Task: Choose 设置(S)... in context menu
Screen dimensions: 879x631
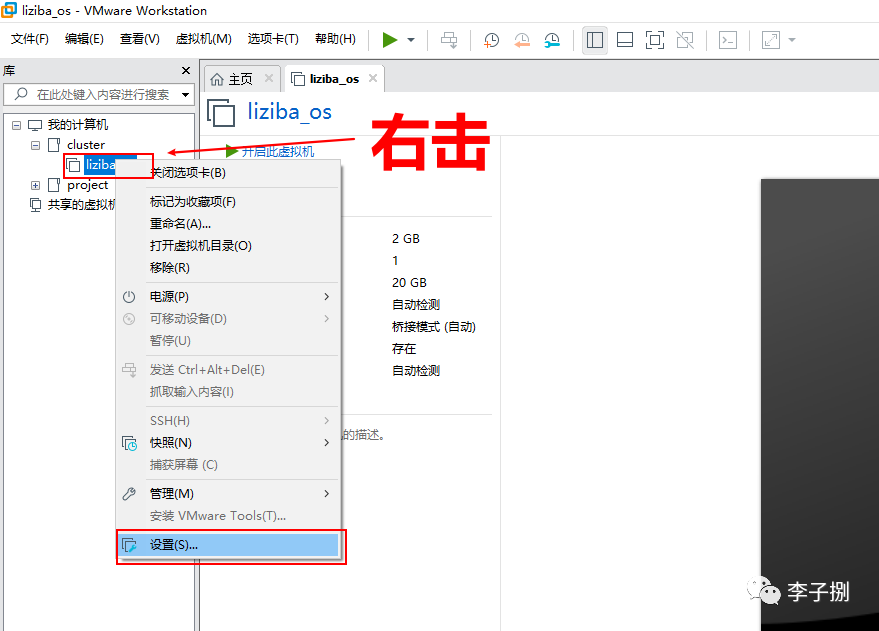Action: tap(228, 545)
